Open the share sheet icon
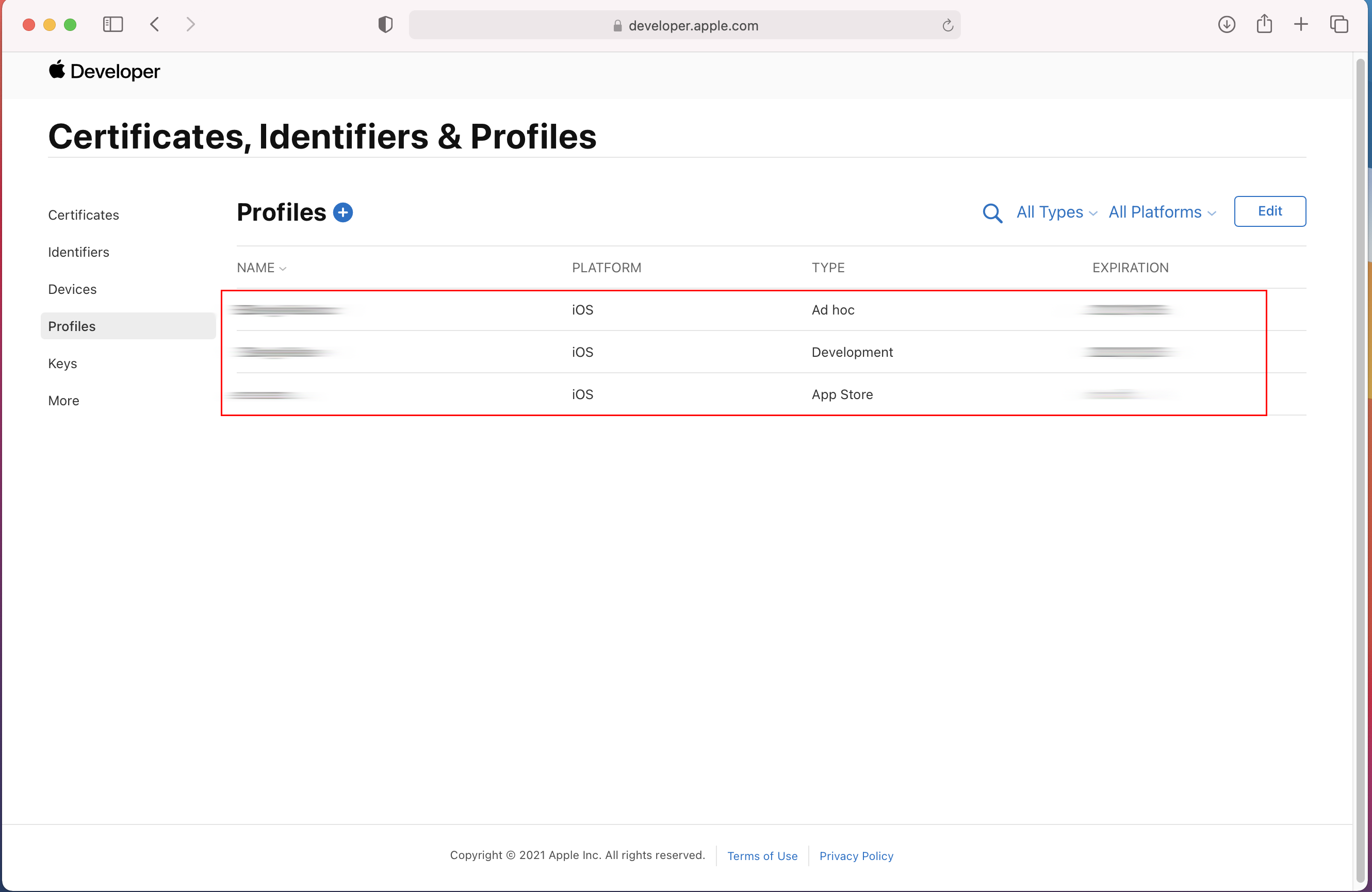 1264,24
